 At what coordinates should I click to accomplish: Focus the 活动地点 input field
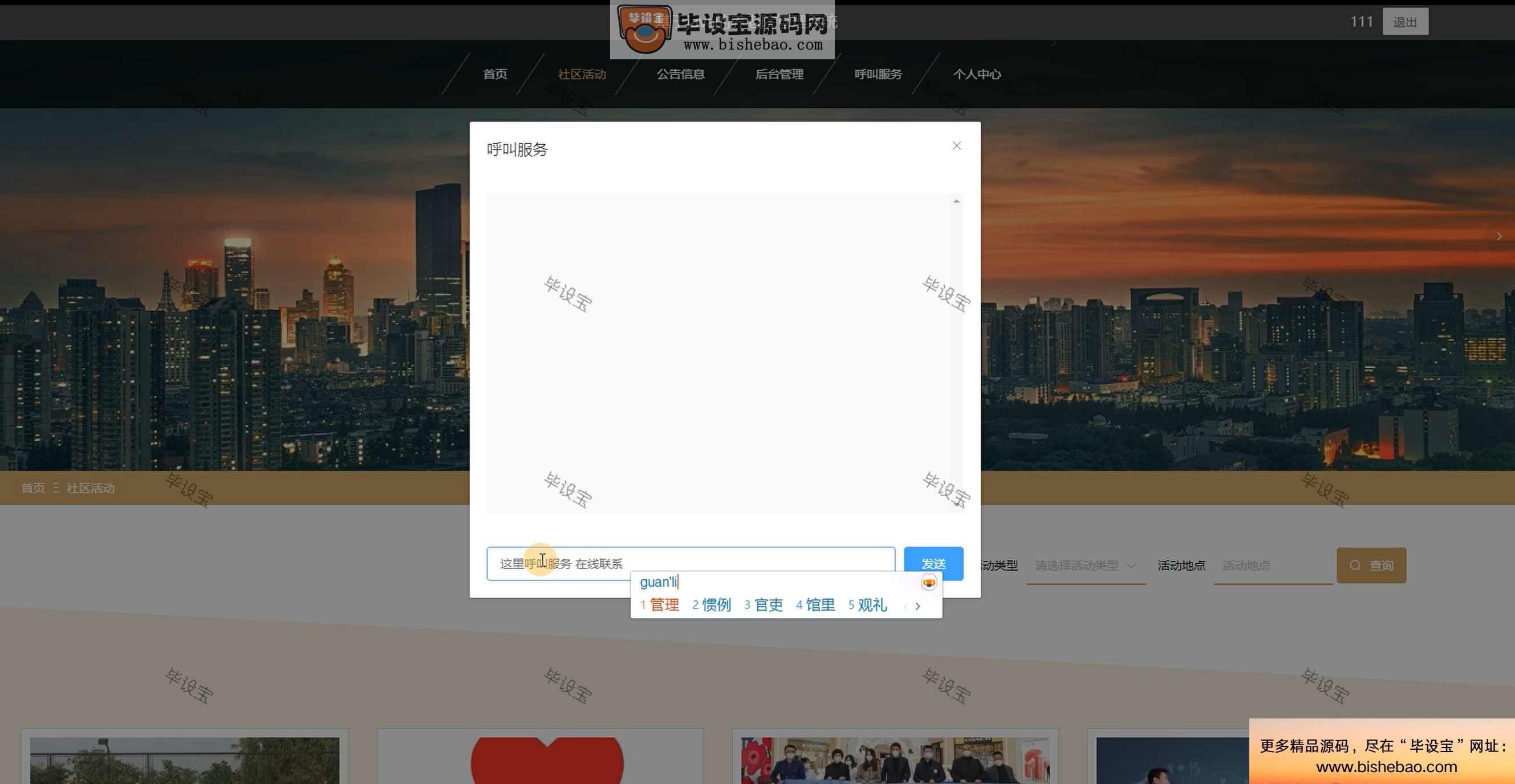[x=1273, y=565]
